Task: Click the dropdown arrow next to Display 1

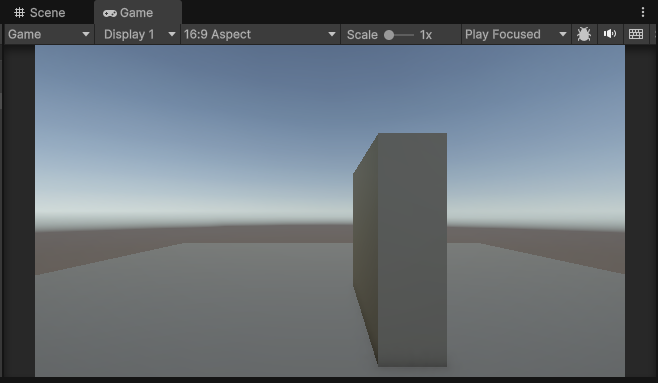Action: [172, 34]
